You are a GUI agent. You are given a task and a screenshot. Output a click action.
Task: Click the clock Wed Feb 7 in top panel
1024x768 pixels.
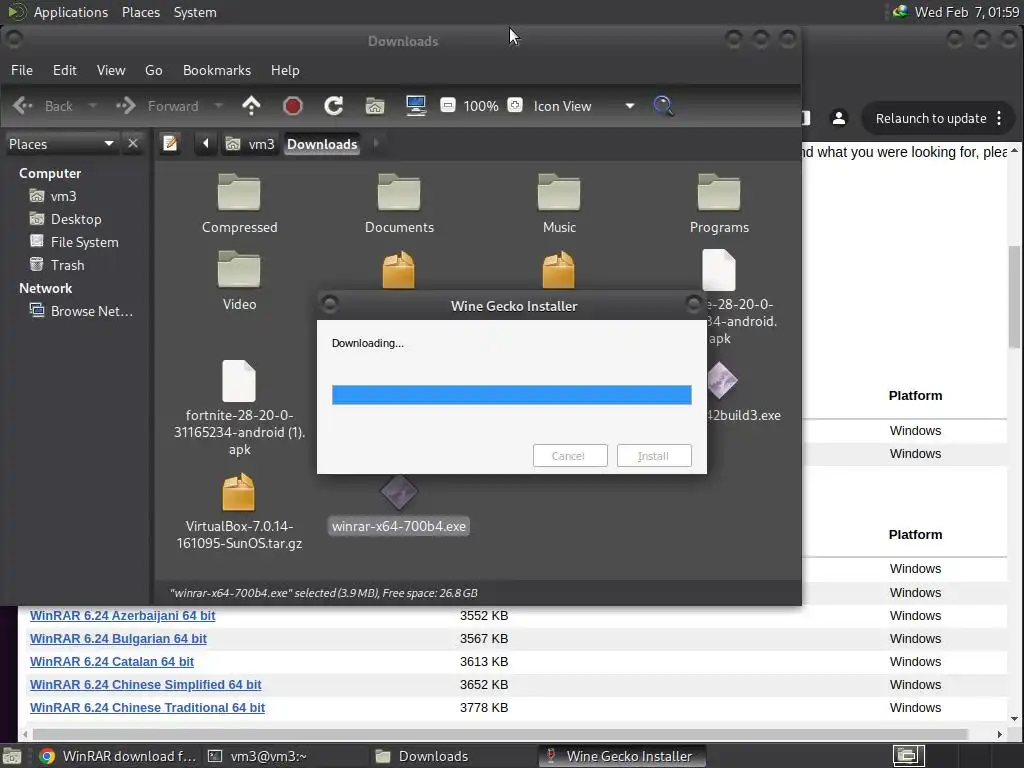pos(967,12)
